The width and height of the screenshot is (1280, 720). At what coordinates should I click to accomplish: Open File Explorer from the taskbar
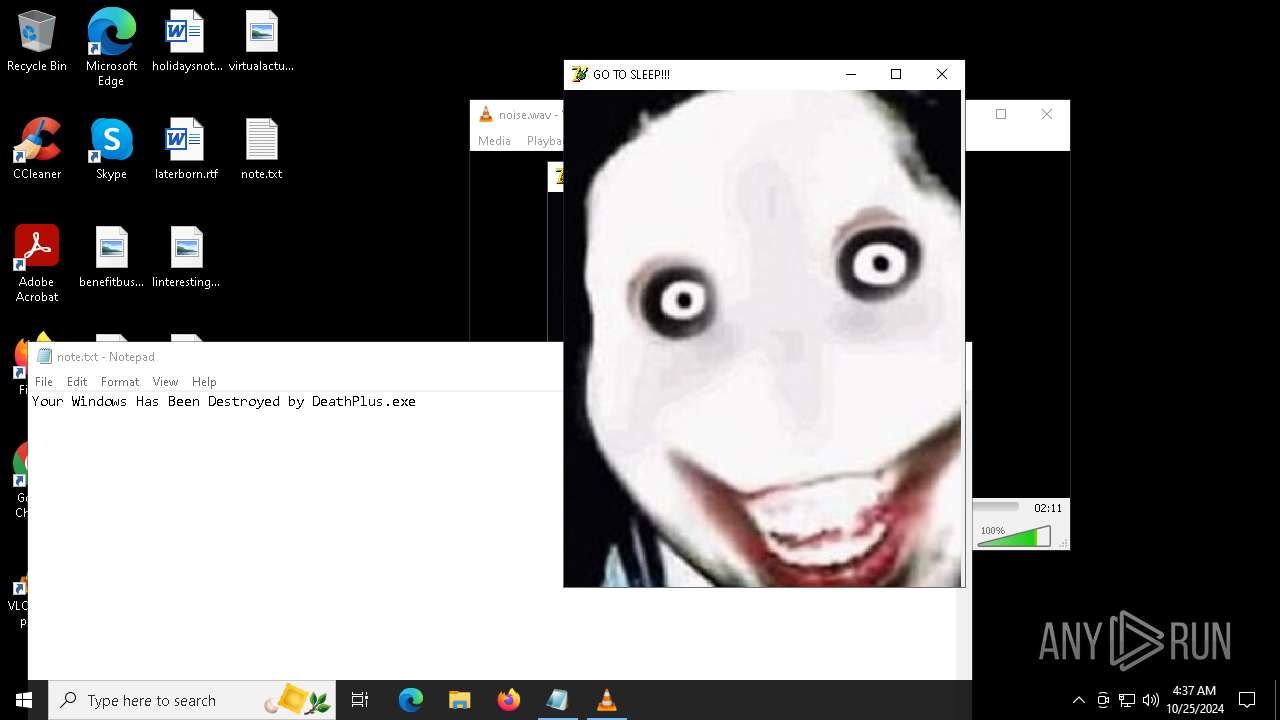[459, 700]
